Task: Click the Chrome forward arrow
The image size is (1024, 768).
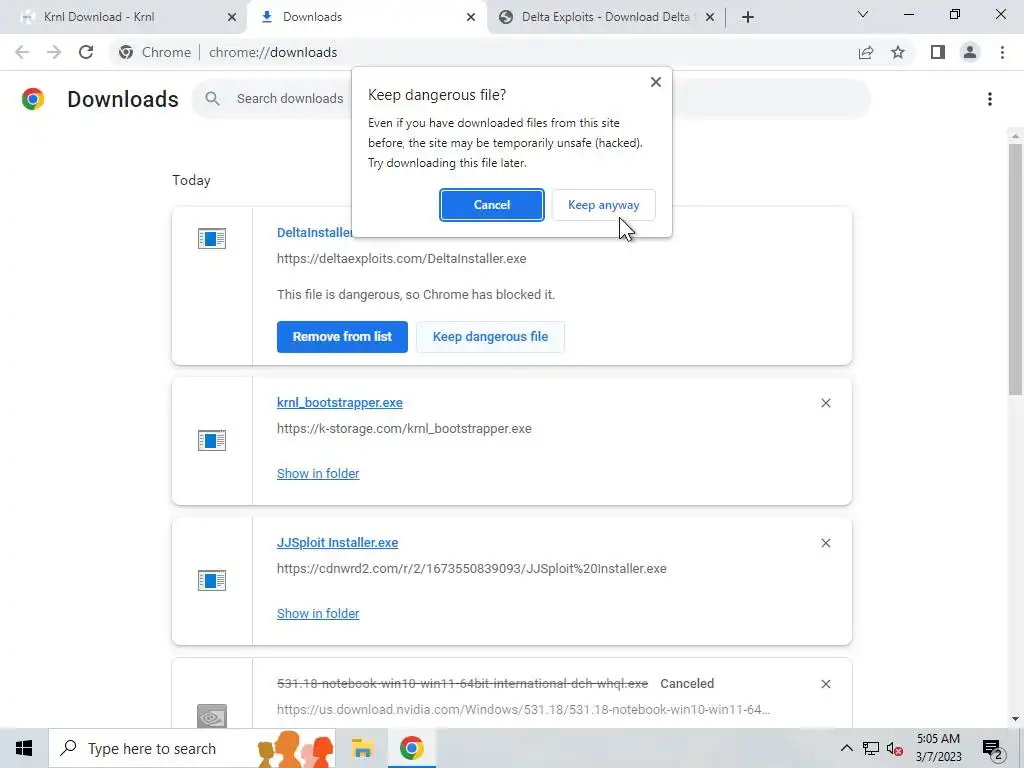Action: (x=54, y=52)
